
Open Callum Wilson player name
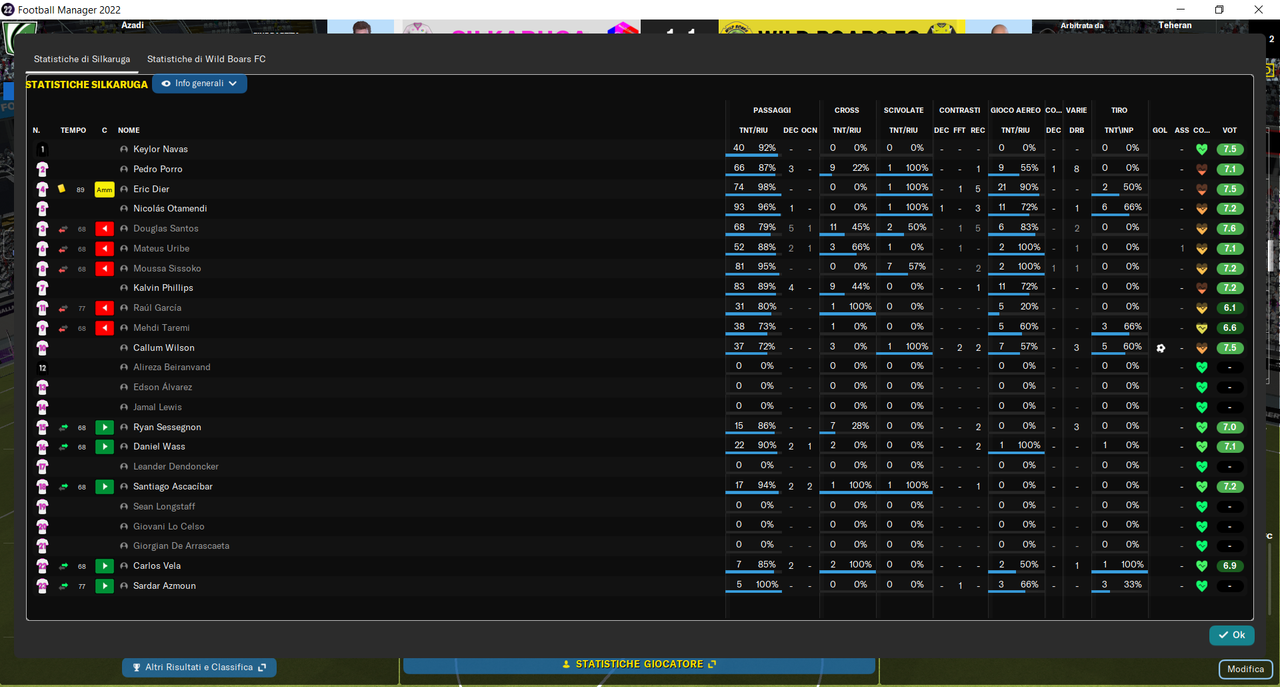(165, 348)
